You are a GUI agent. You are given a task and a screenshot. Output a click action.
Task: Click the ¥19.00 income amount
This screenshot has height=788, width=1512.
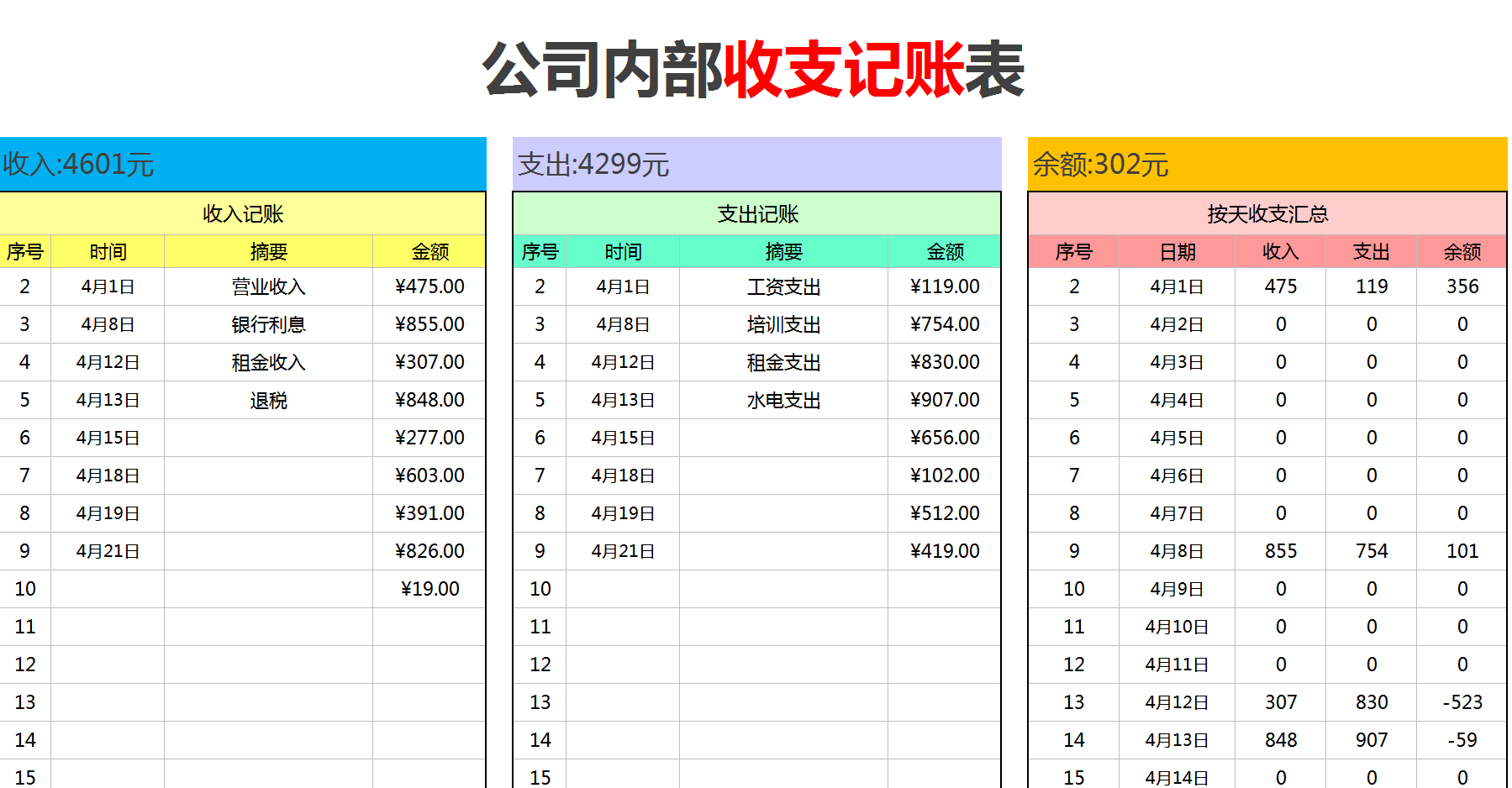pyautogui.click(x=429, y=589)
